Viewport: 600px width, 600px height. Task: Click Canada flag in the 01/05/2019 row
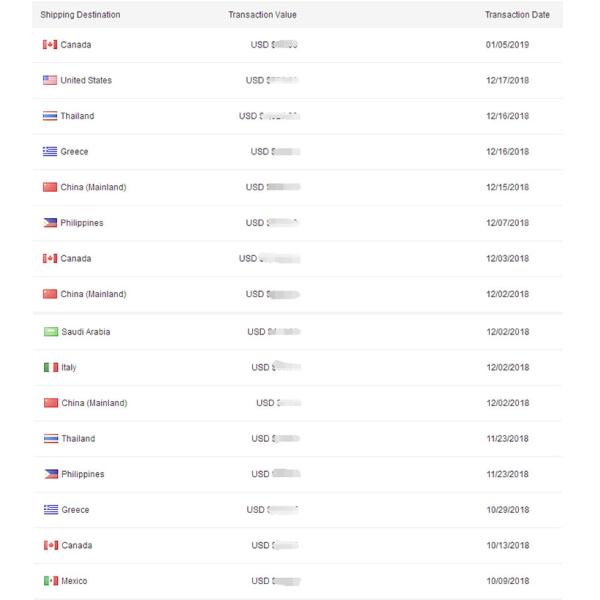tap(50, 45)
